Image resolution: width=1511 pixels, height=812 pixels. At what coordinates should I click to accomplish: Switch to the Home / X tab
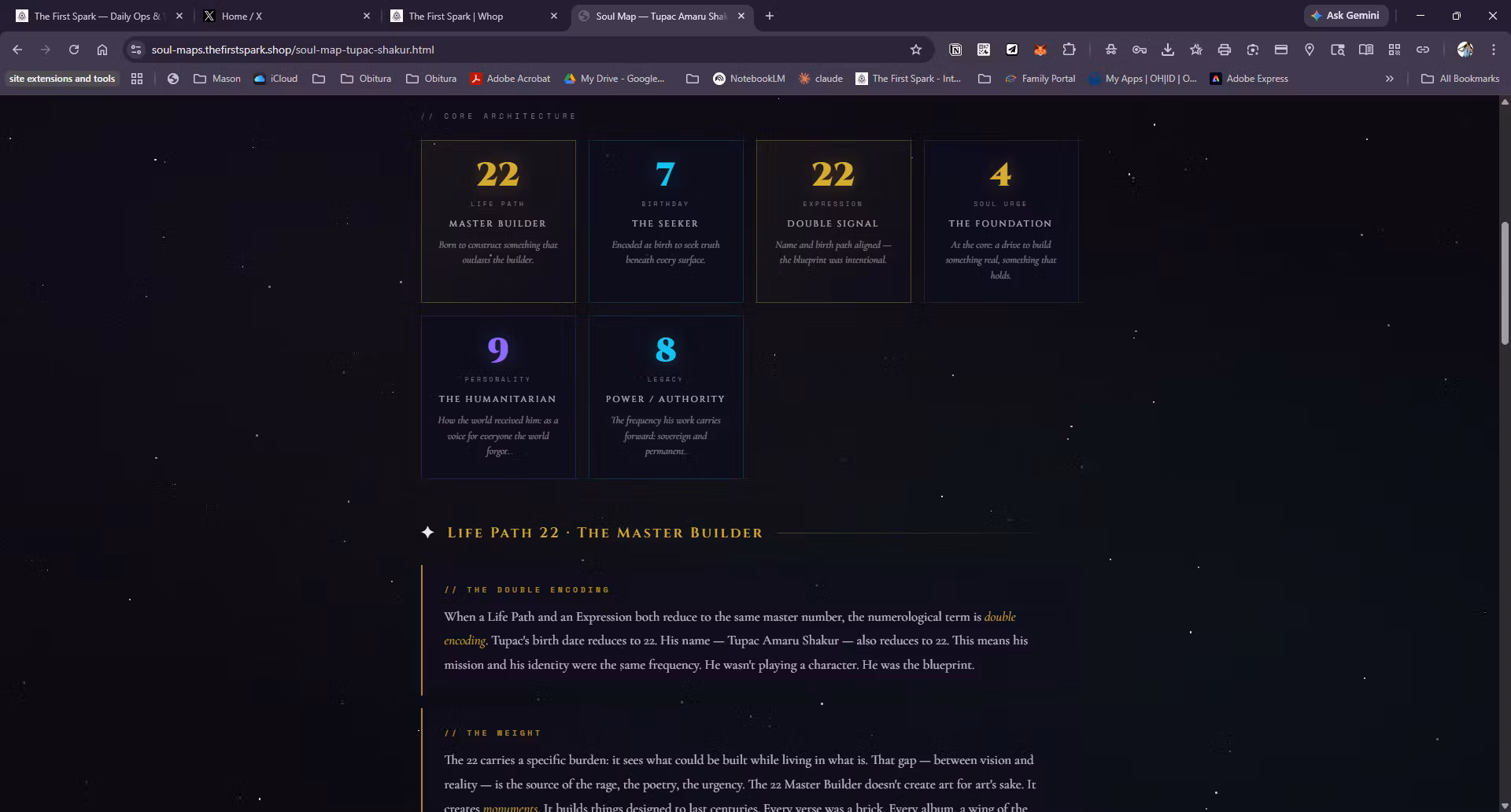(286, 16)
